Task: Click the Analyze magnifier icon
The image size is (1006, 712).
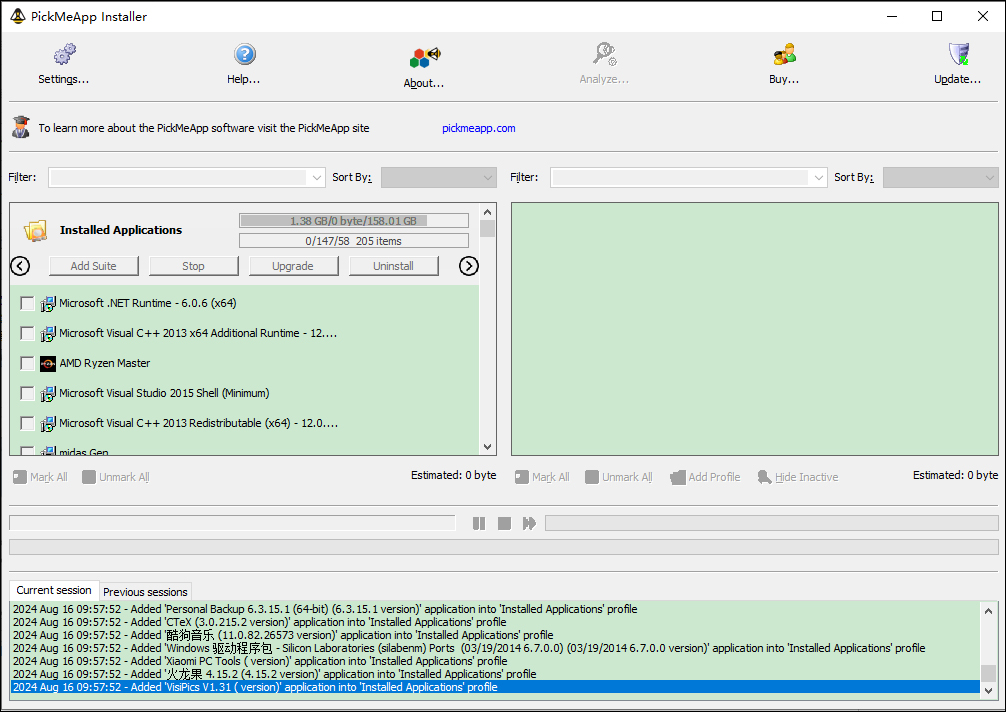Action: (604, 55)
